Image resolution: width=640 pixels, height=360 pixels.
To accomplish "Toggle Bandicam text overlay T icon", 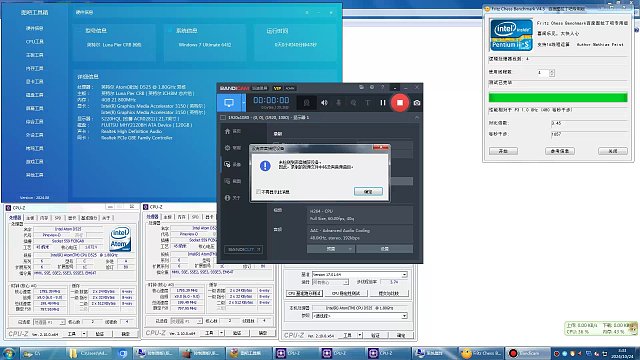I will point(367,103).
